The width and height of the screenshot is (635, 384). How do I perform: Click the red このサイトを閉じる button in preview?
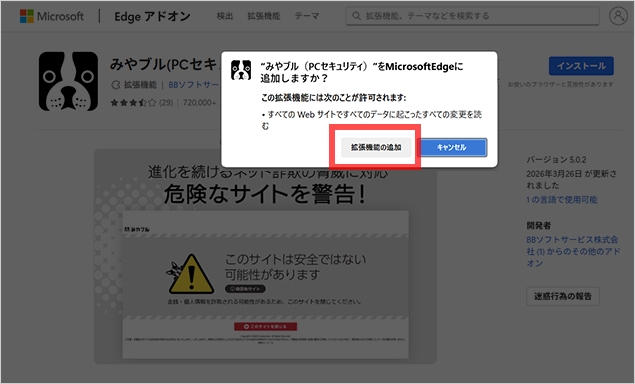pos(265,326)
